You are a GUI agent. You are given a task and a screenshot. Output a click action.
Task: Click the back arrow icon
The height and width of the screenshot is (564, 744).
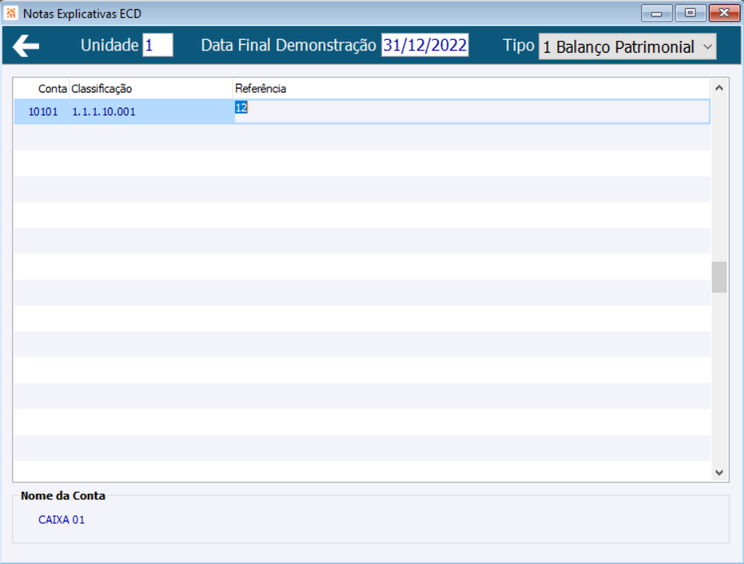pos(26,46)
